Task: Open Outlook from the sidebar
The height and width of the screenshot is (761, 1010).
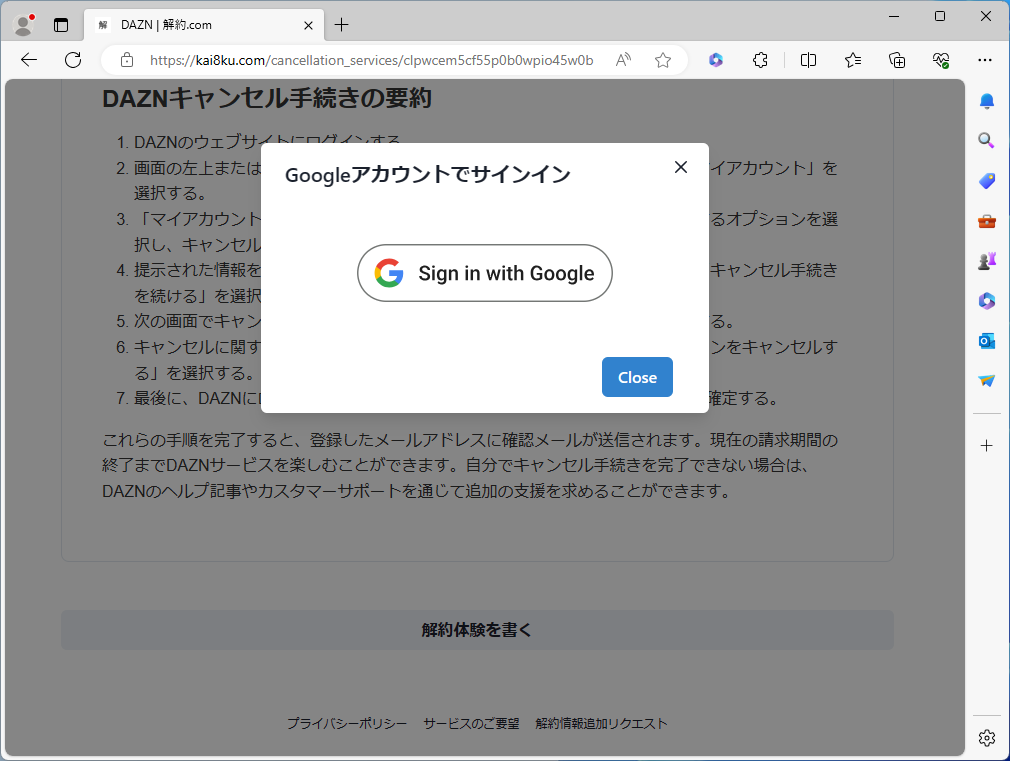Action: tap(986, 340)
